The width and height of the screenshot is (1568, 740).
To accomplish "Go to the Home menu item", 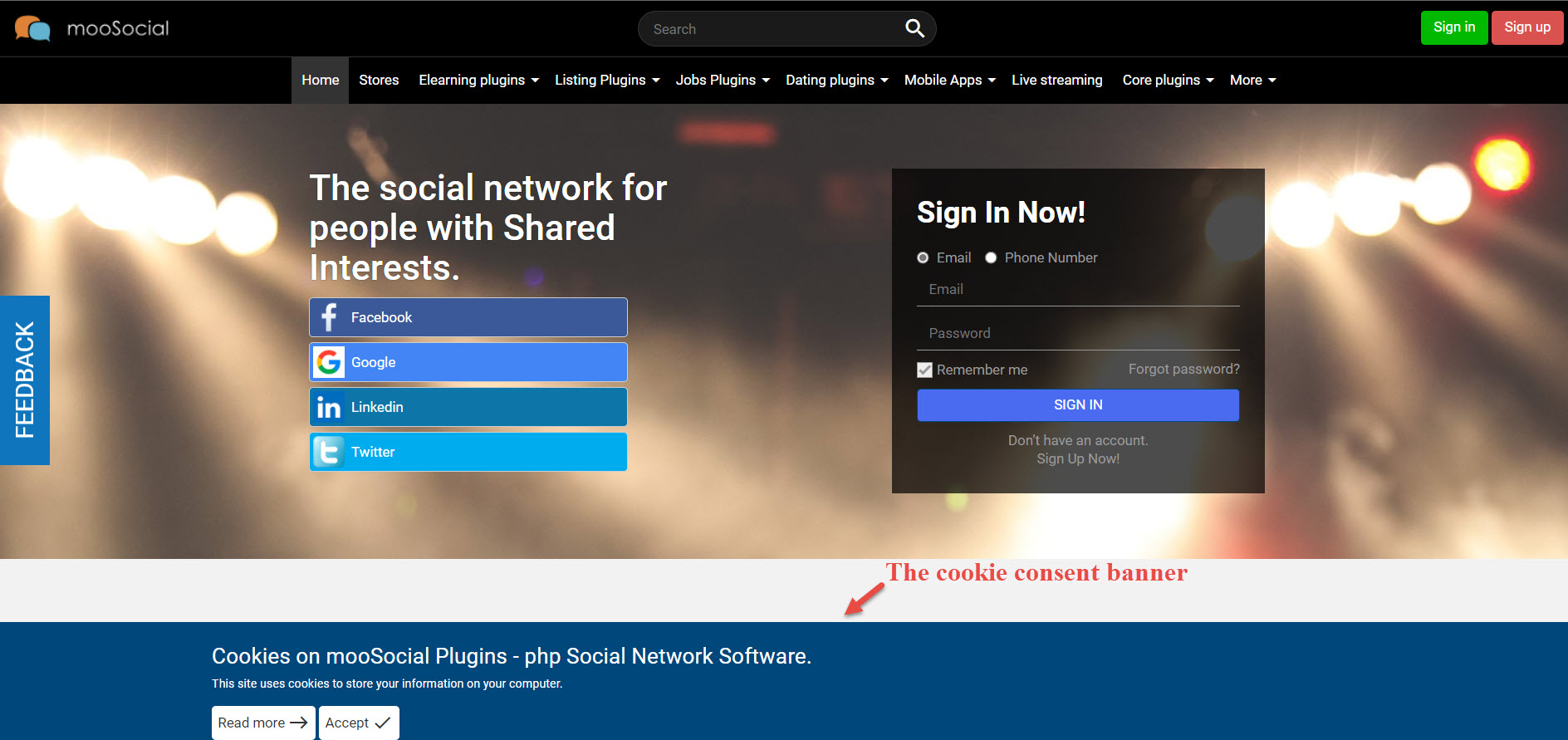I will 321,80.
